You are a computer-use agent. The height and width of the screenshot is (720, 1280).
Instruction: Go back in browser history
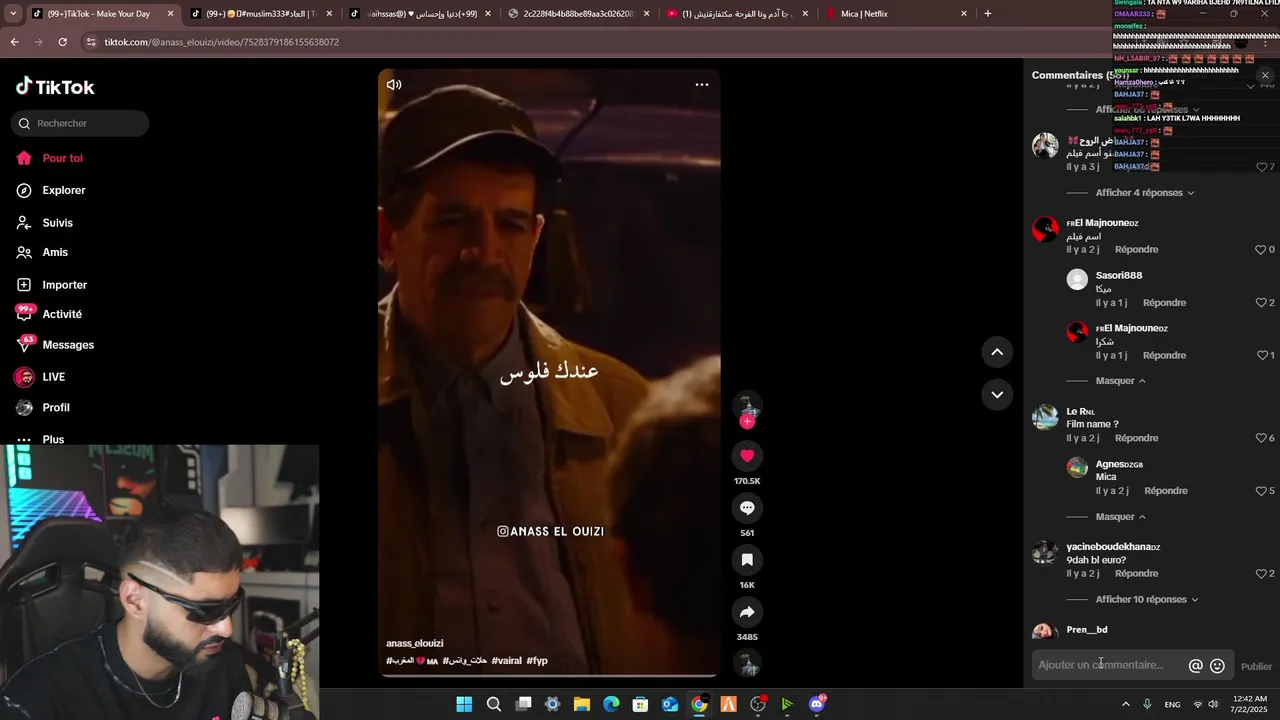coord(14,42)
